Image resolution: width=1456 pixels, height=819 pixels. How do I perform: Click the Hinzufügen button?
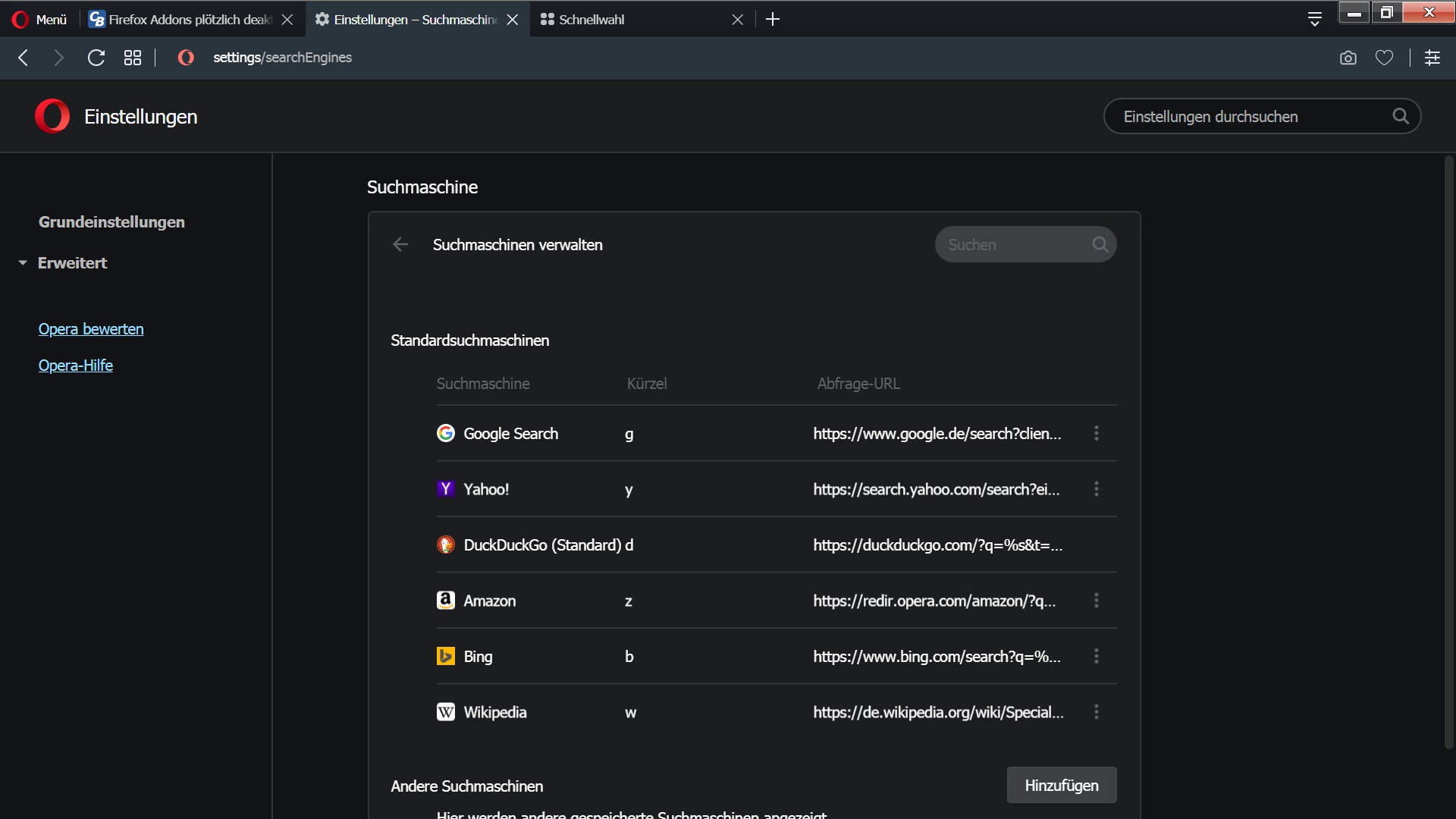(x=1061, y=785)
